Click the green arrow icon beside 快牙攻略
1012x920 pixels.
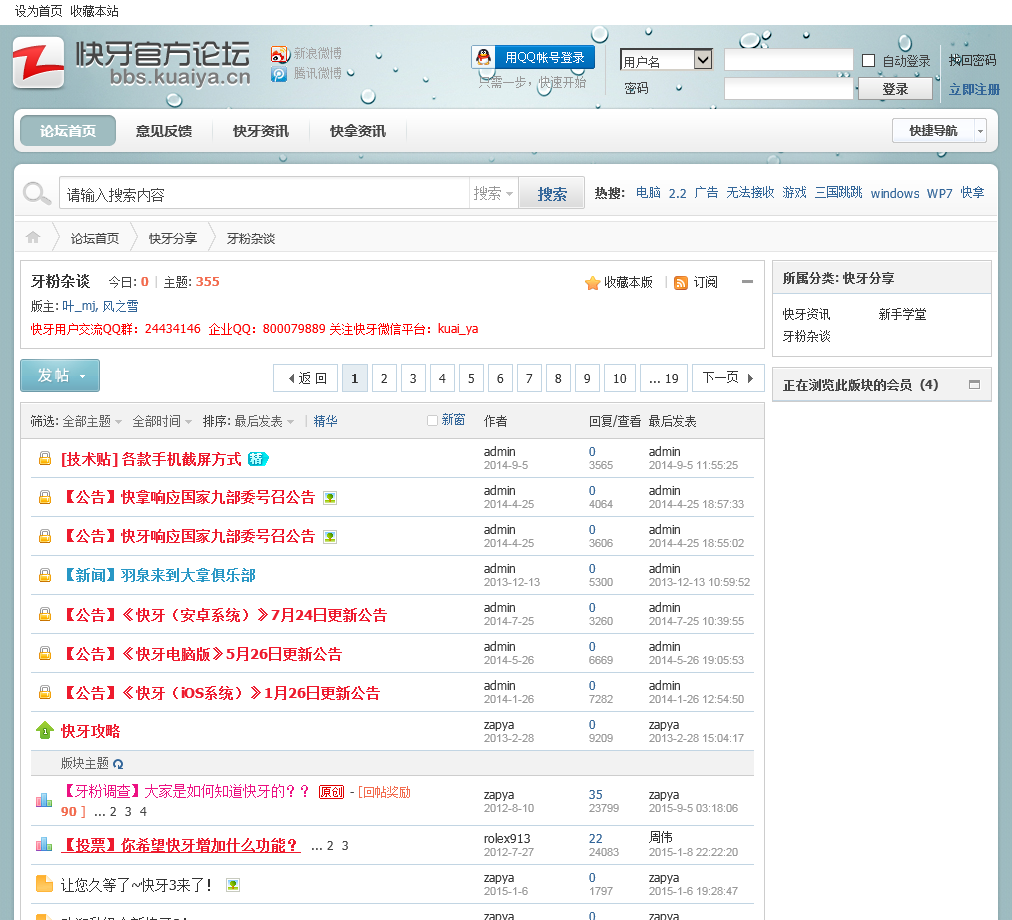[x=44, y=731]
